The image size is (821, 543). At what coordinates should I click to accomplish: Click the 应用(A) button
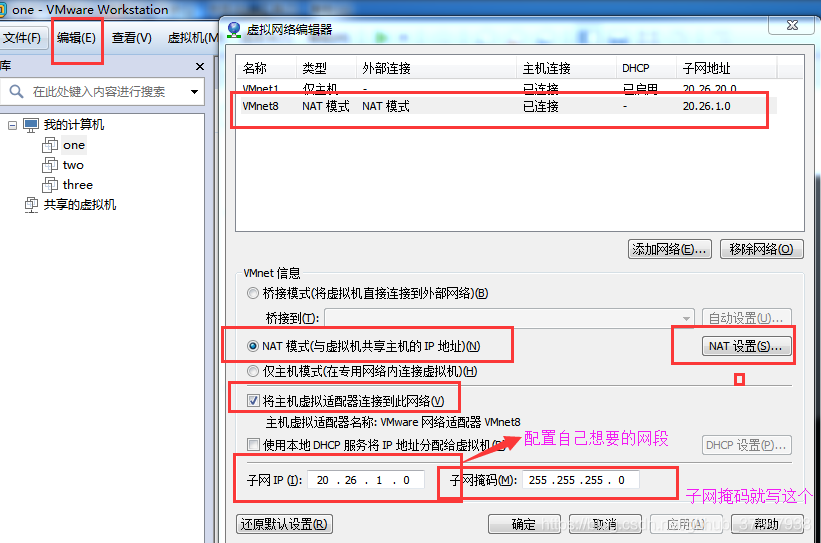click(x=686, y=524)
